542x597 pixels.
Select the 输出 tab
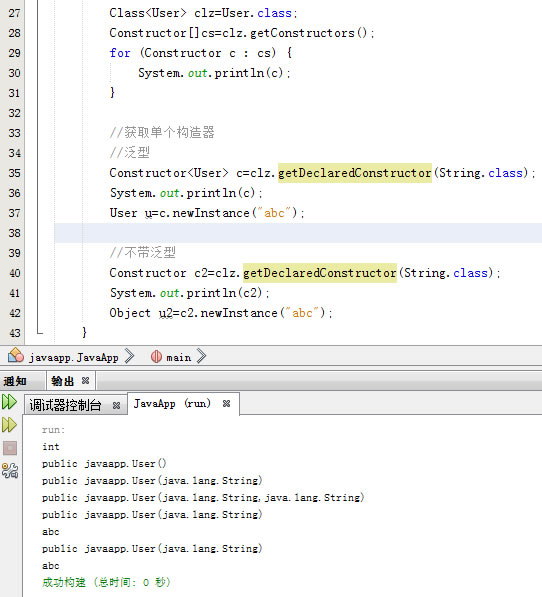click(62, 381)
